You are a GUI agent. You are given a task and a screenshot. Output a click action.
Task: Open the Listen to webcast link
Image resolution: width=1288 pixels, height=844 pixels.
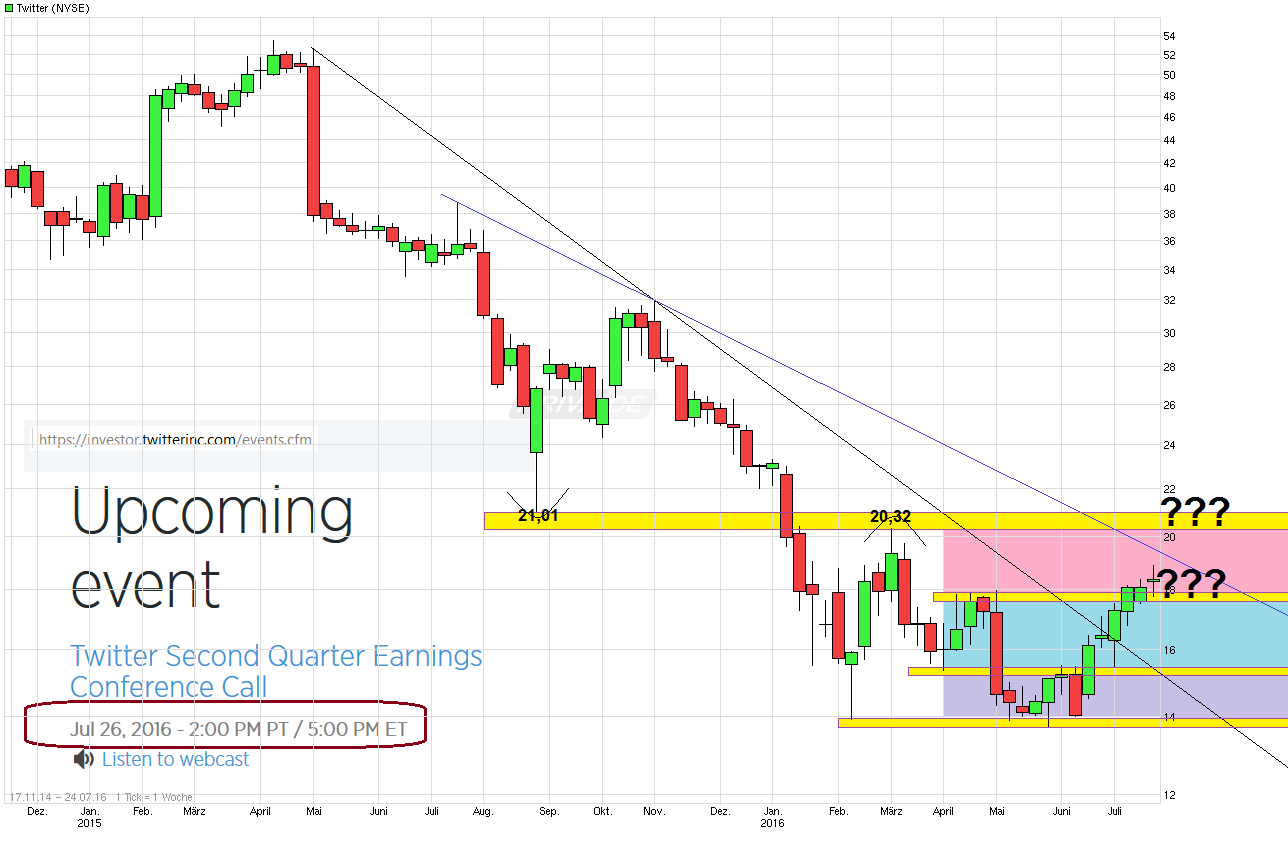175,759
